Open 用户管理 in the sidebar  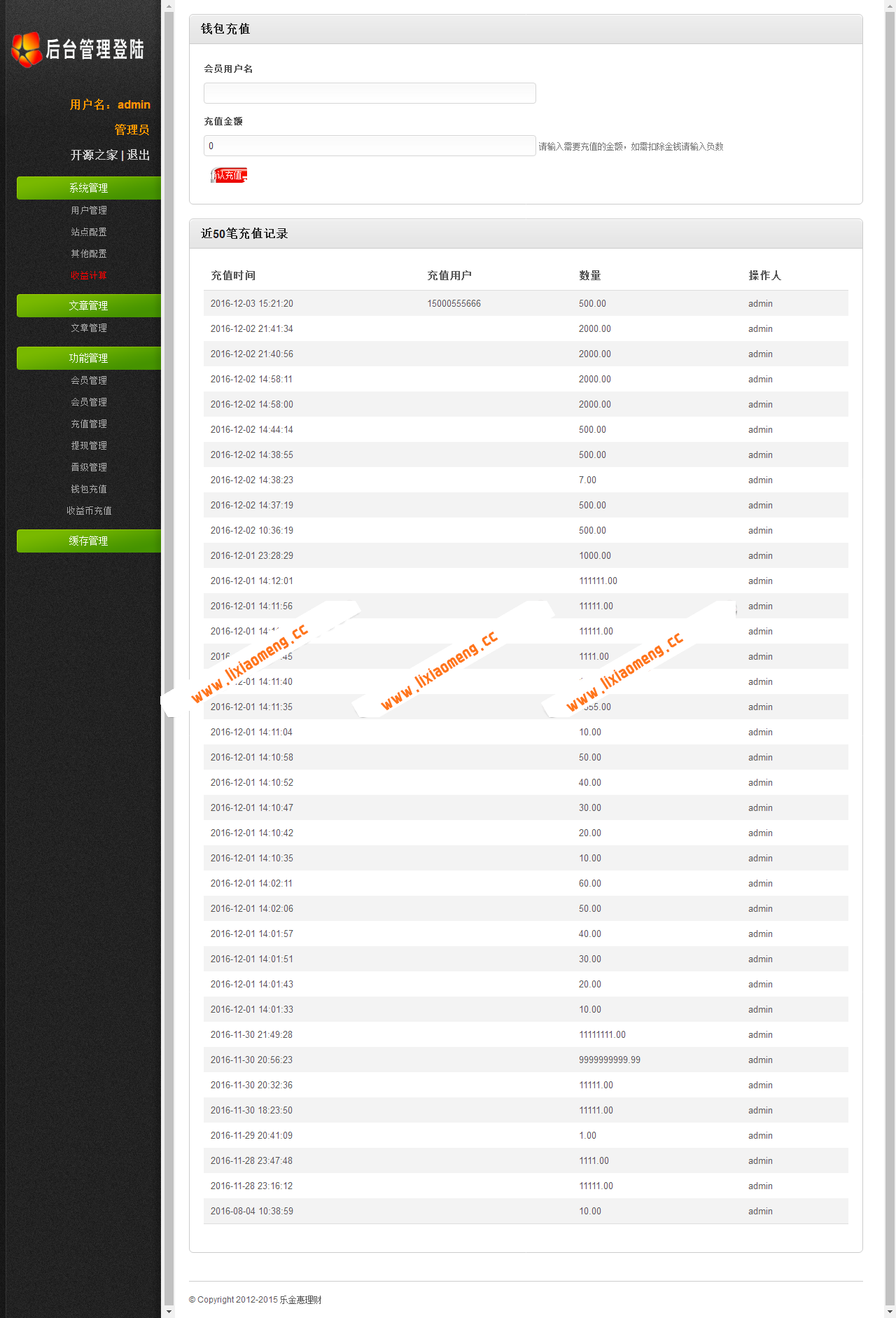click(x=89, y=210)
